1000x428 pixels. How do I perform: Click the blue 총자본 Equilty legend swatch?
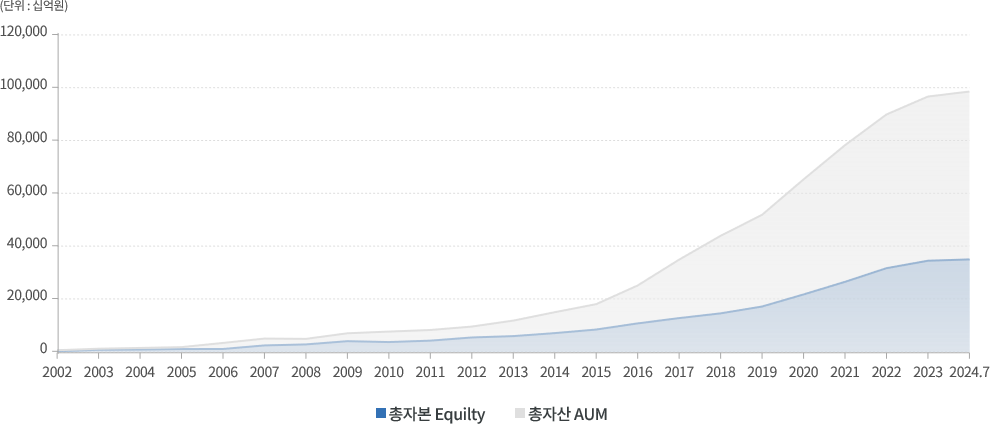[x=381, y=413]
